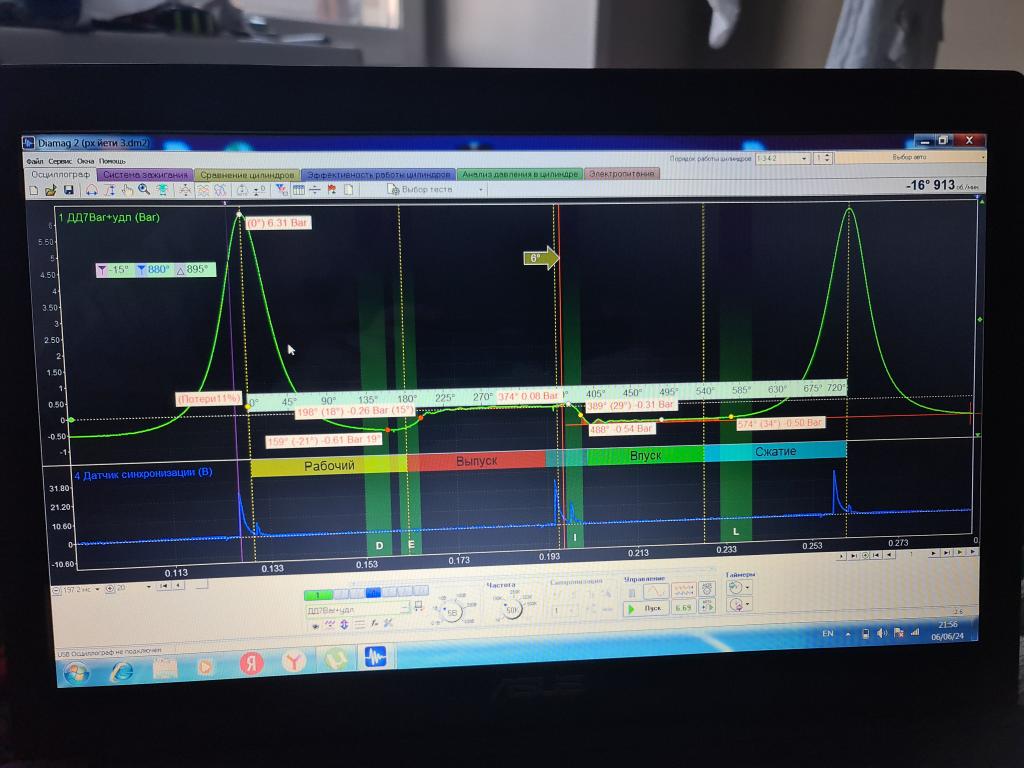
Task: Click the Впуск stroke bar
Action: point(645,455)
